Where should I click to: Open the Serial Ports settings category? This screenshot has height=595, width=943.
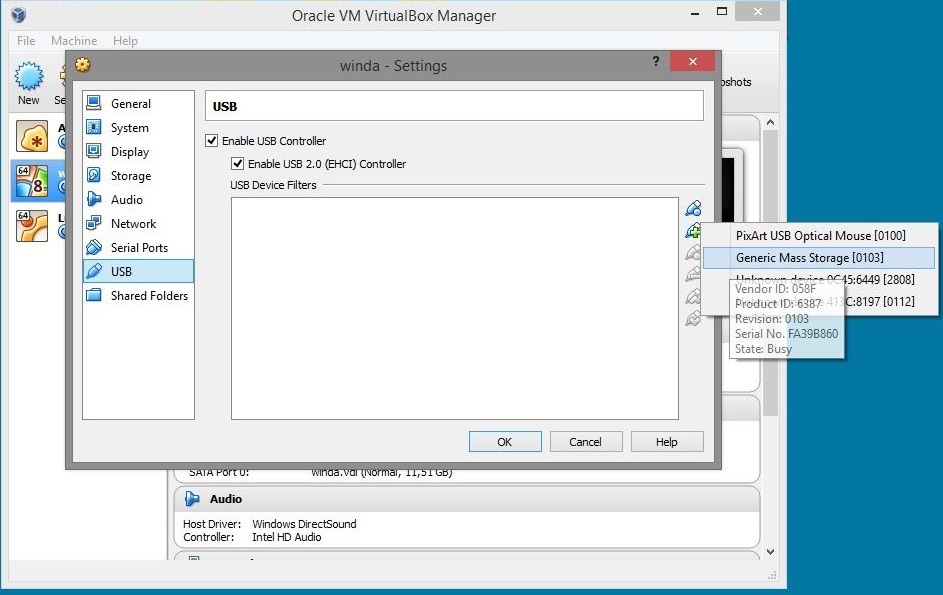tap(138, 248)
